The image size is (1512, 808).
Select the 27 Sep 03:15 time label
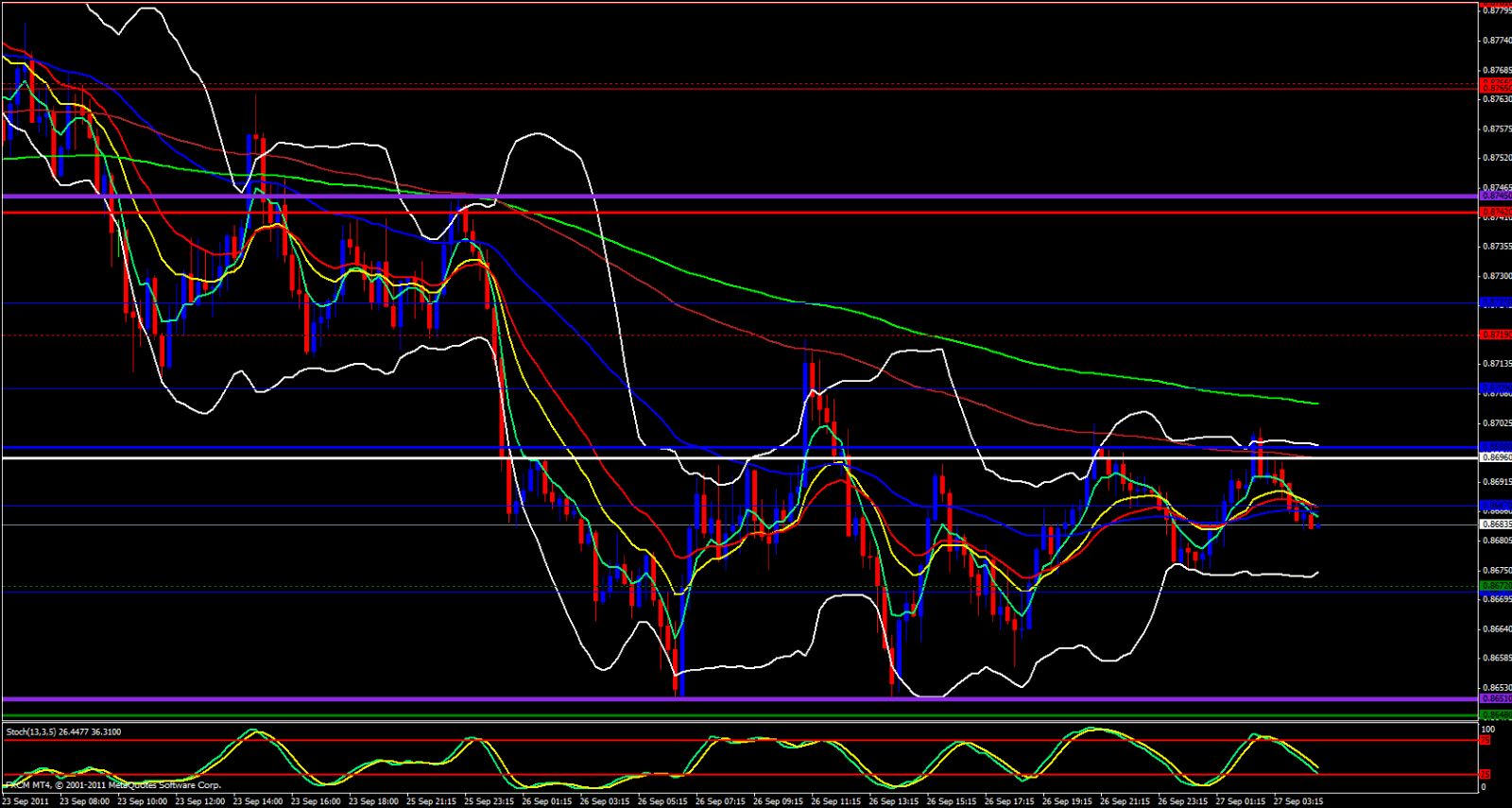pos(1298,801)
